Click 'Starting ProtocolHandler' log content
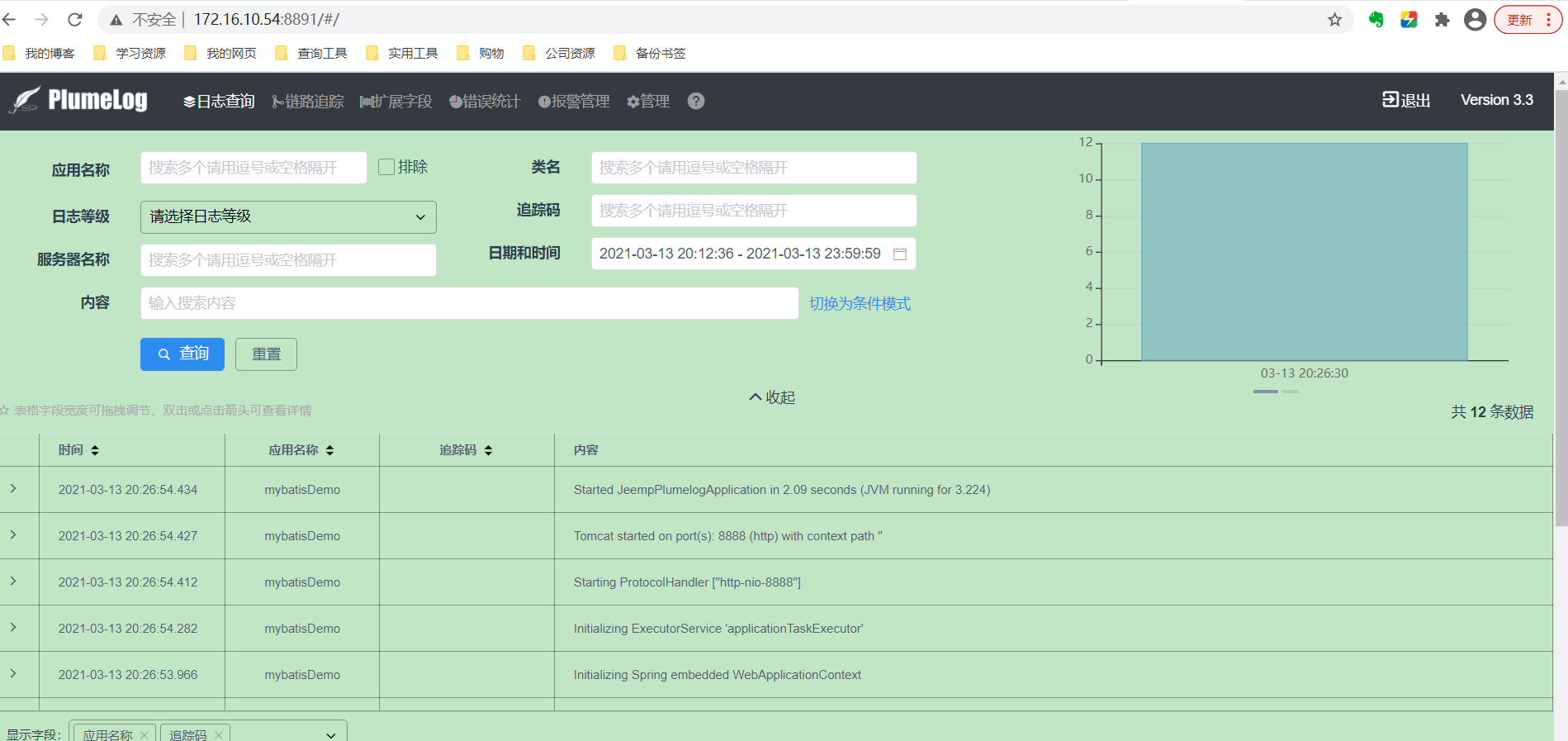The width and height of the screenshot is (1568, 741). (x=687, y=582)
